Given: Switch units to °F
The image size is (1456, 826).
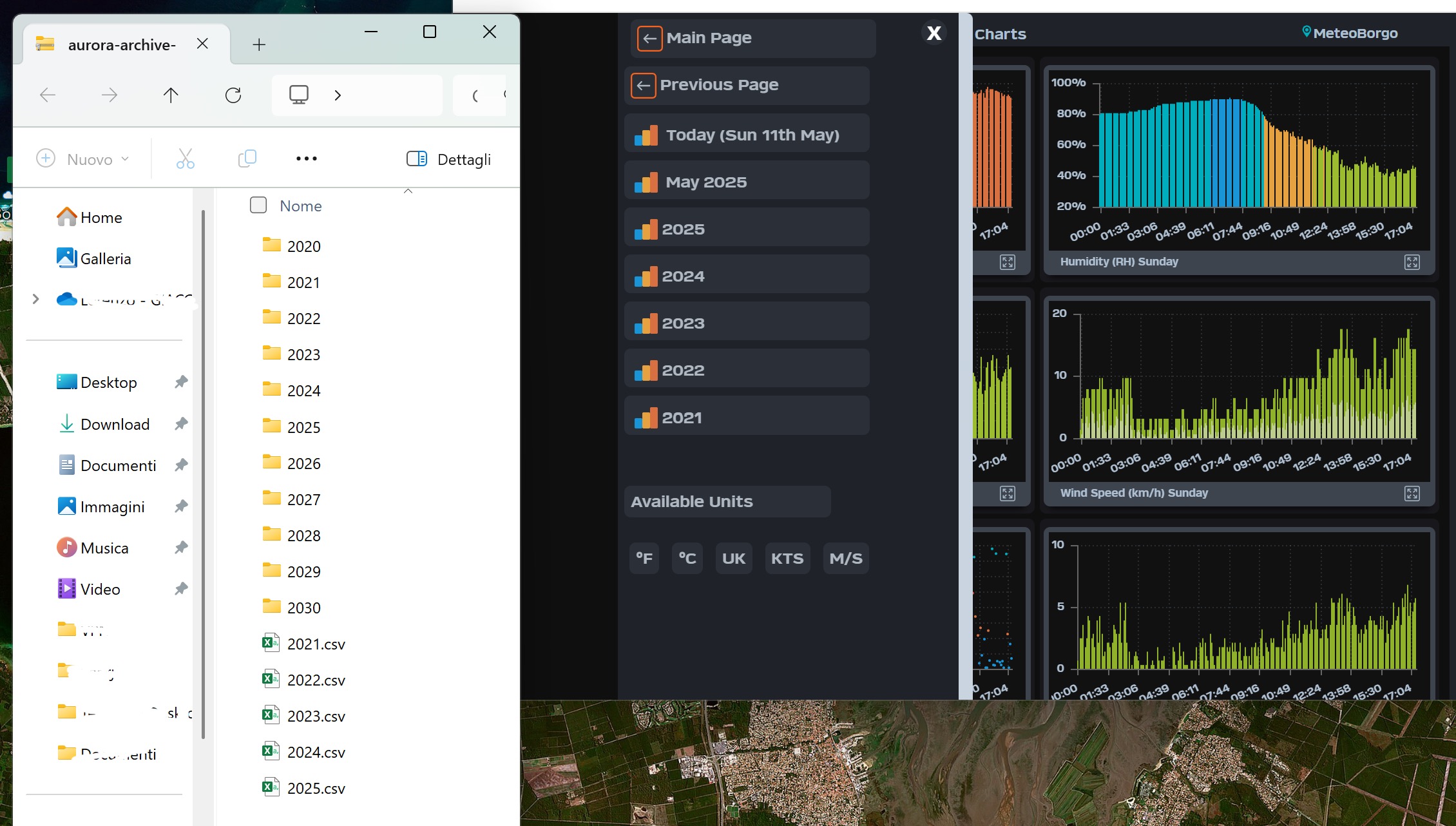Looking at the screenshot, I should 644,558.
